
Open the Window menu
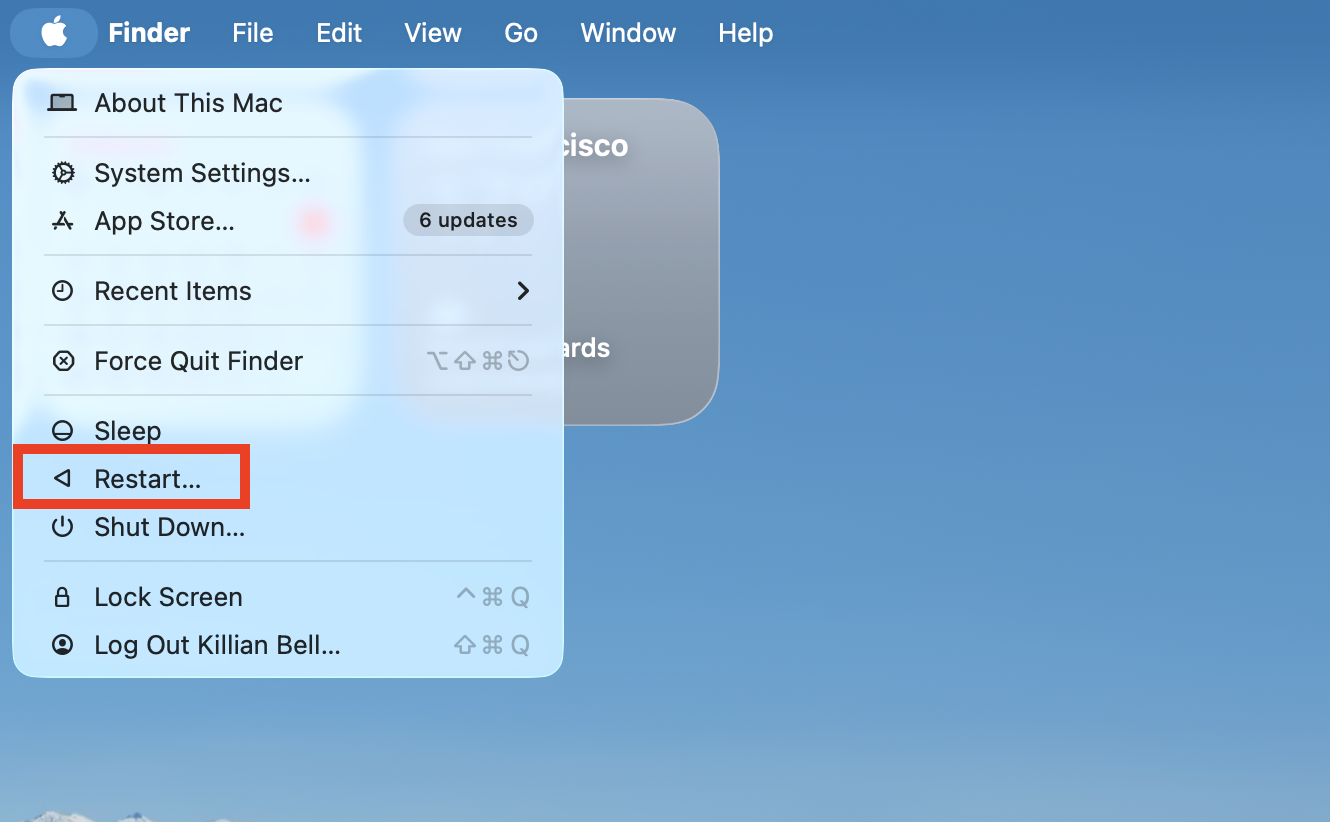[627, 33]
